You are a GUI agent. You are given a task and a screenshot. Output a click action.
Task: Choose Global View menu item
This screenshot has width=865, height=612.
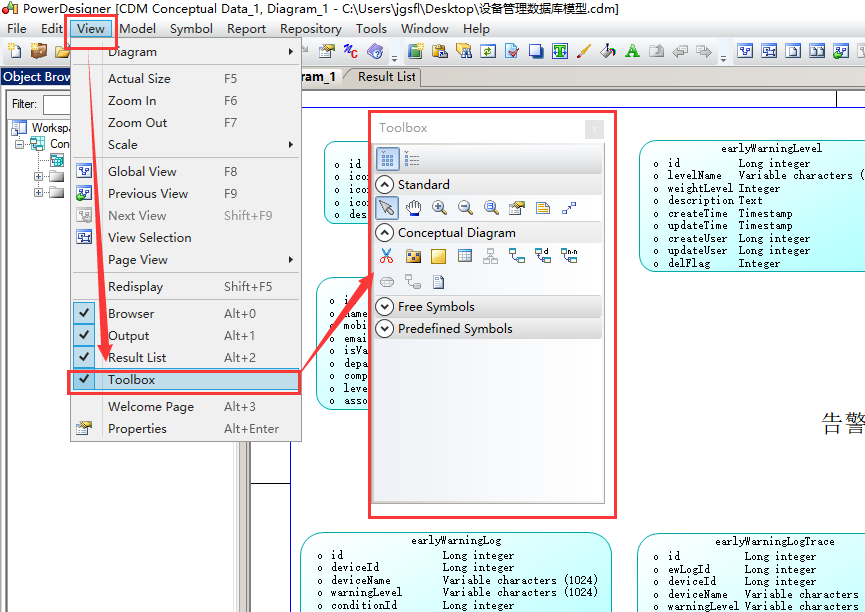[x=186, y=172]
